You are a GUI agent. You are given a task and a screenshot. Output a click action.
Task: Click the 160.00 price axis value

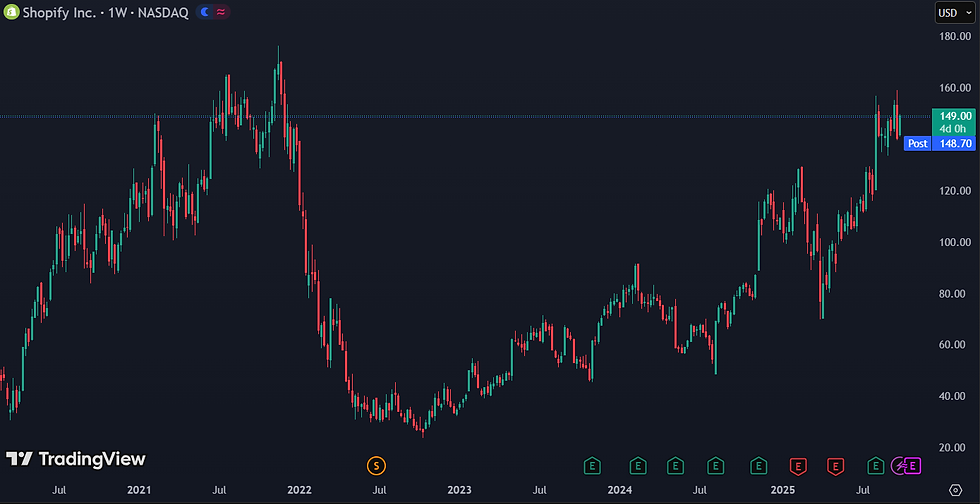955,88
